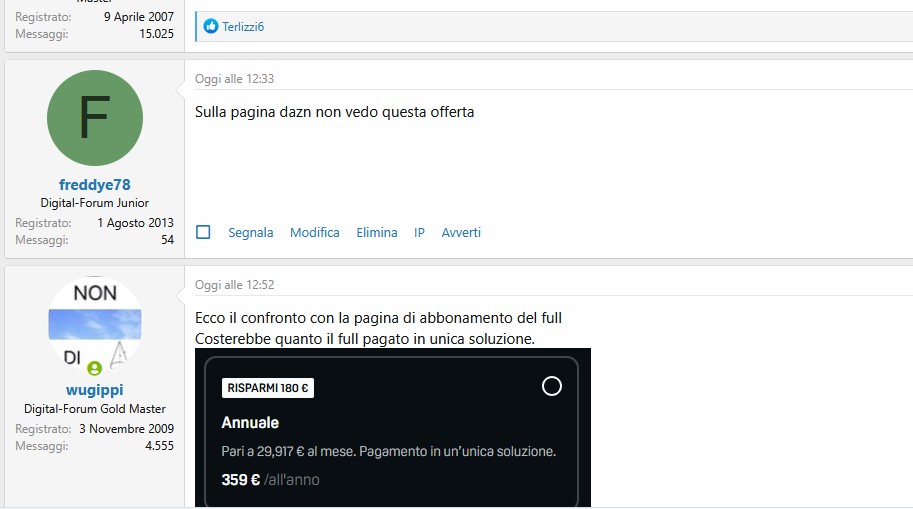Open the 'Oggi alle 12:52' post timestamp
This screenshot has width=913, height=509.
234,285
